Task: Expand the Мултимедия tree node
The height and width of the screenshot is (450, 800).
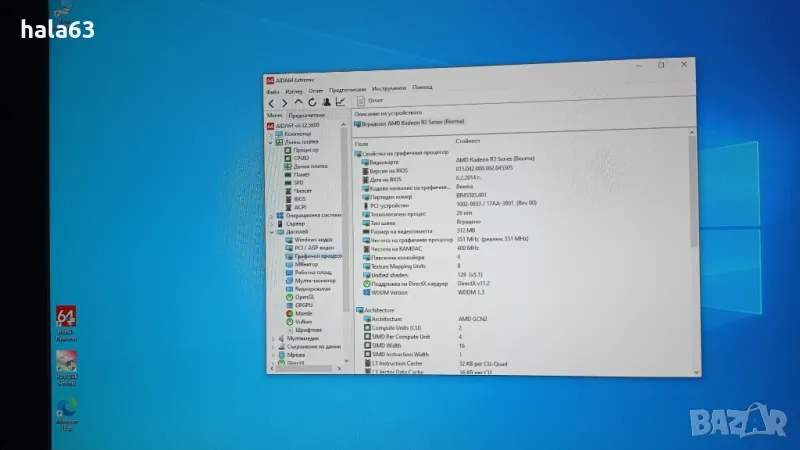Action: tap(269, 338)
